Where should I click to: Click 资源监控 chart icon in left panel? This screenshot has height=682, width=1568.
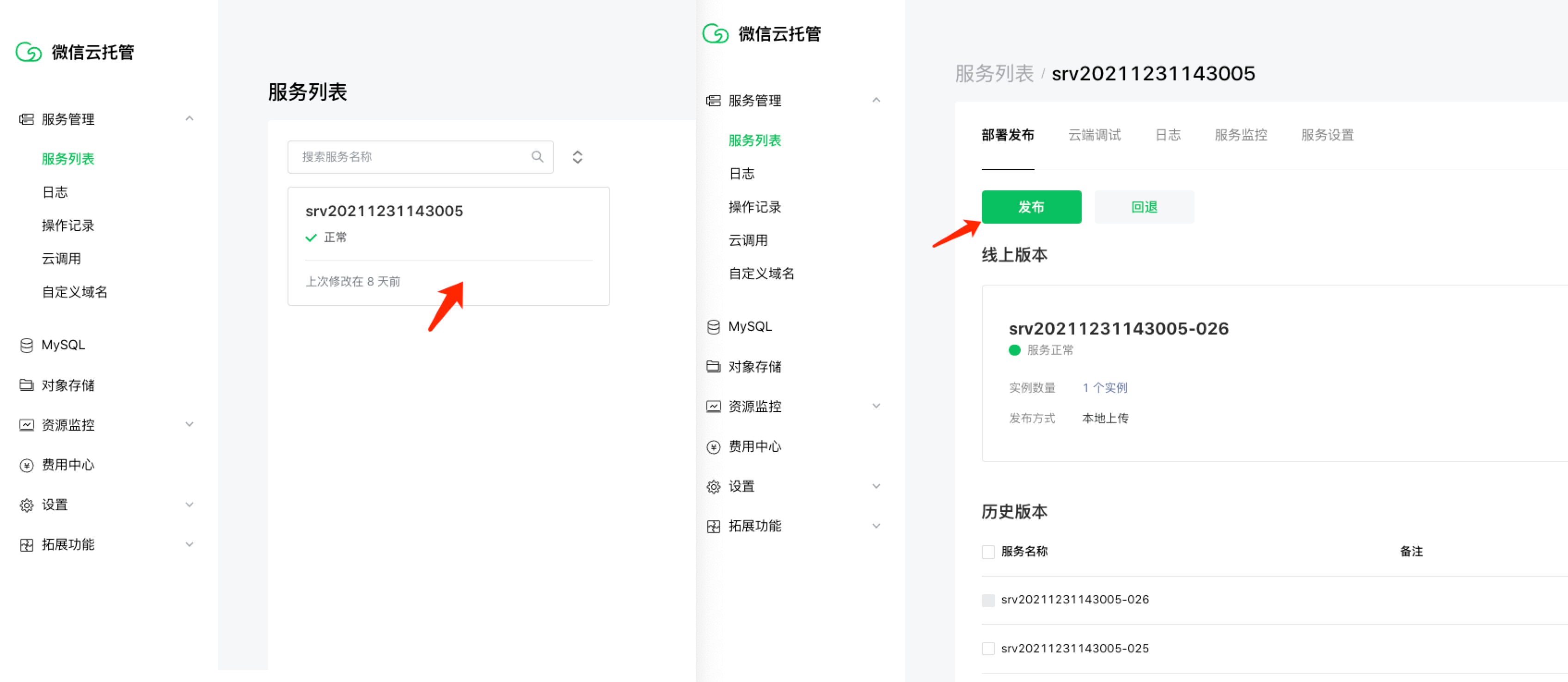tap(26, 425)
